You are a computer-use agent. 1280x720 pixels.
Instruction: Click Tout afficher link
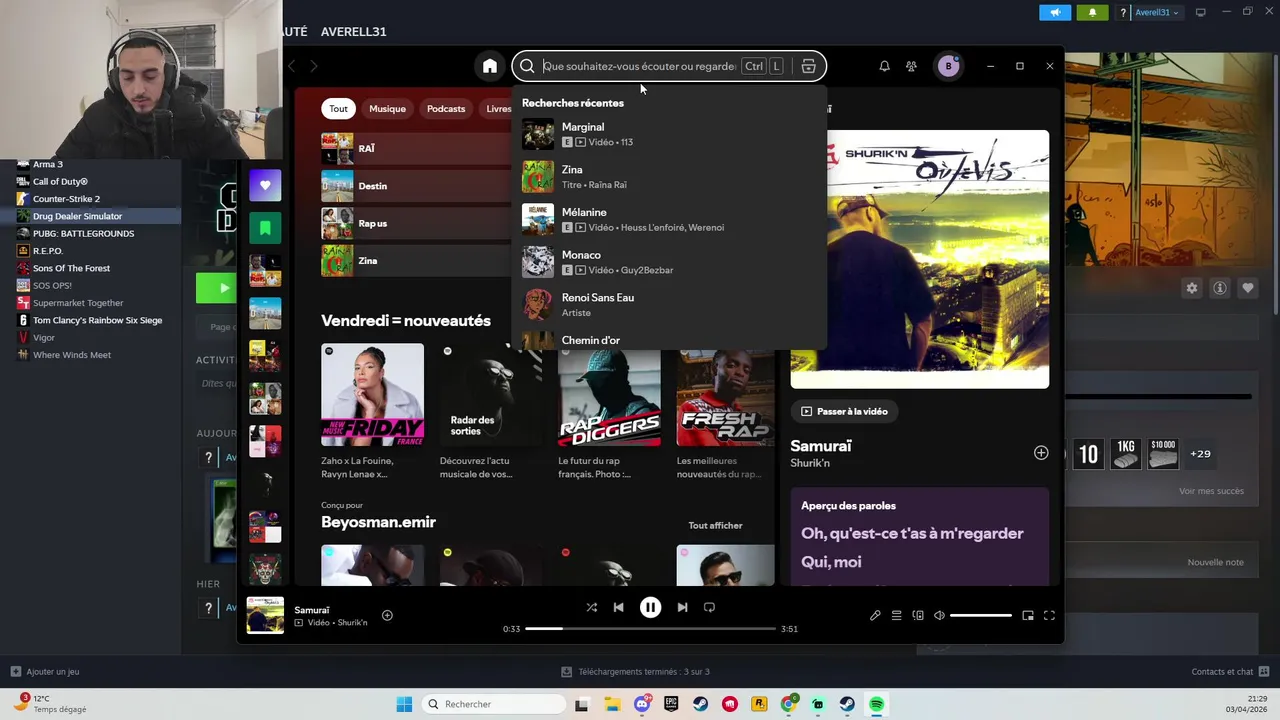pos(715,526)
